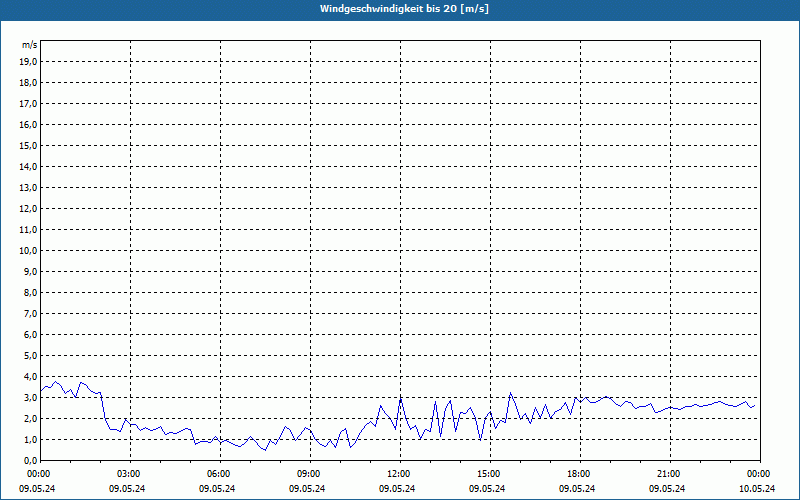Select the 06:00 time axis label

pyautogui.click(x=220, y=474)
